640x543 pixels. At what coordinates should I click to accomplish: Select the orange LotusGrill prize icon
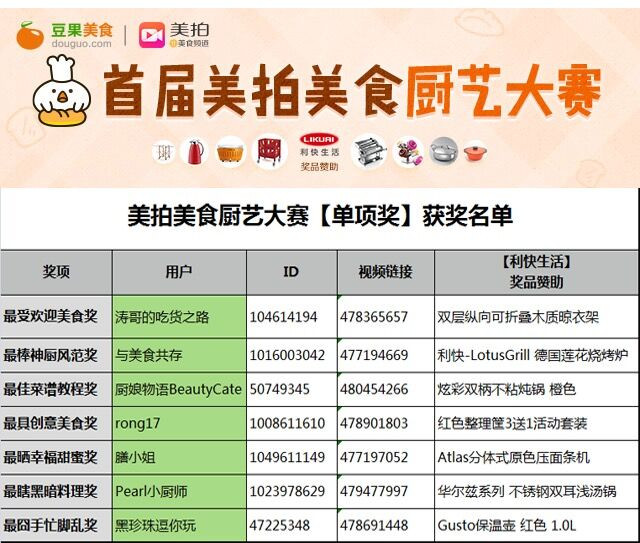(x=230, y=151)
